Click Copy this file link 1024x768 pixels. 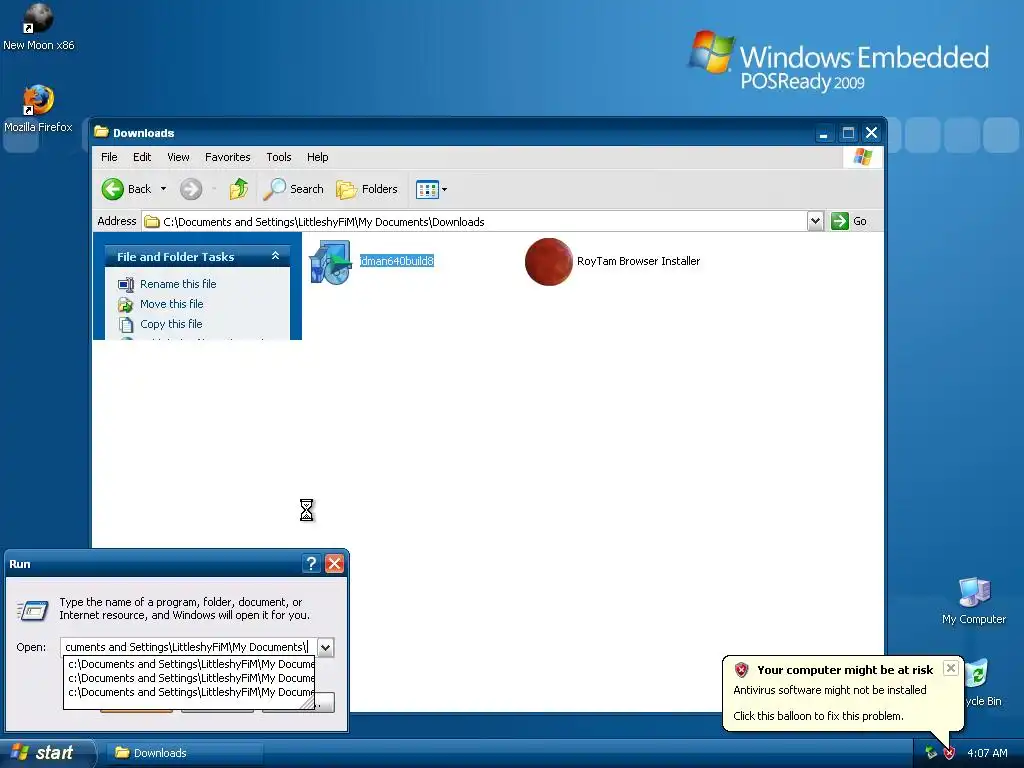pos(171,324)
